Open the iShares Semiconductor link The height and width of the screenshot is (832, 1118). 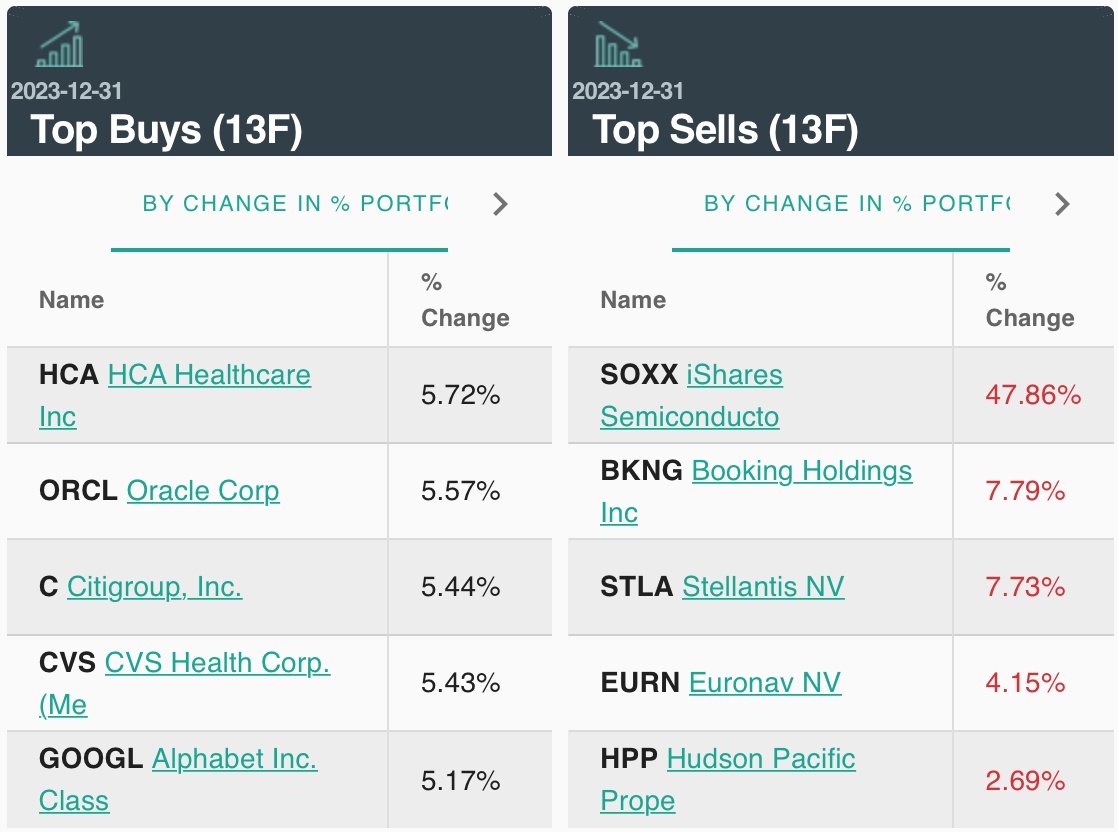coord(734,375)
